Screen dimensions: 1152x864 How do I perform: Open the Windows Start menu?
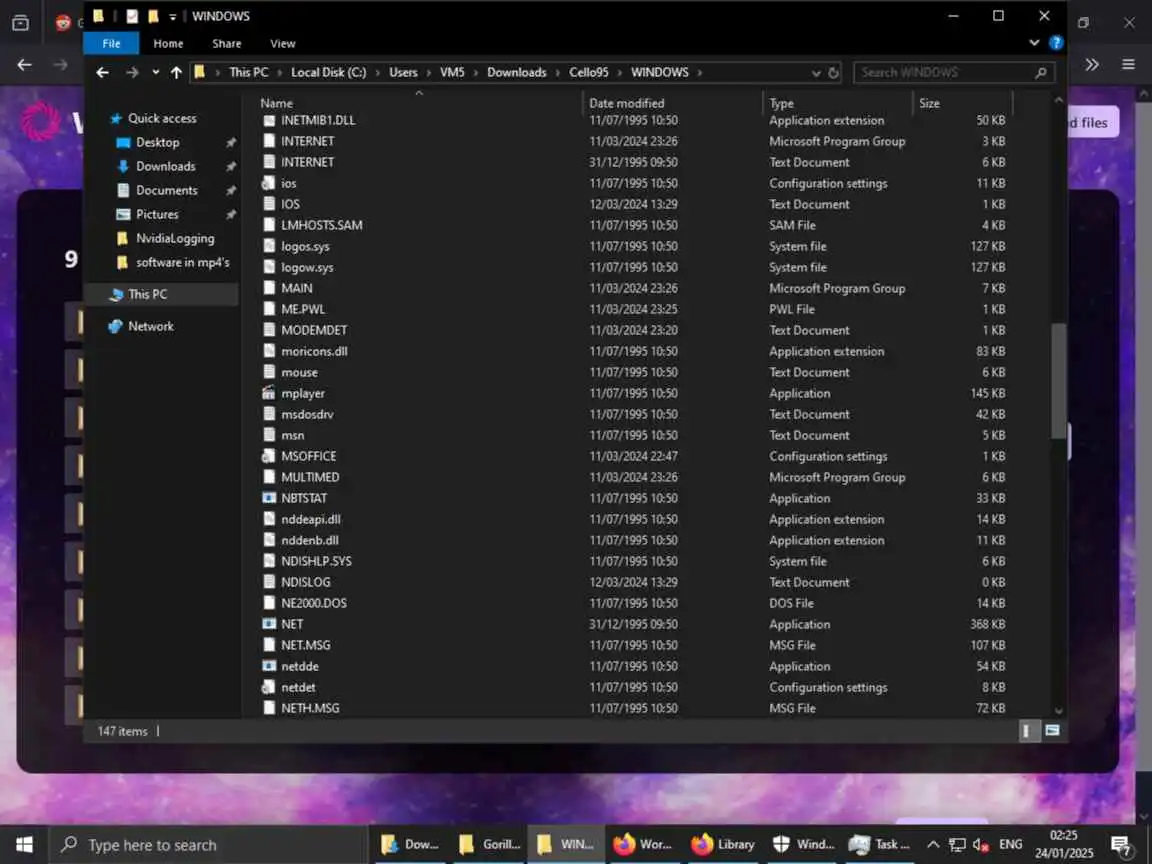[24, 845]
